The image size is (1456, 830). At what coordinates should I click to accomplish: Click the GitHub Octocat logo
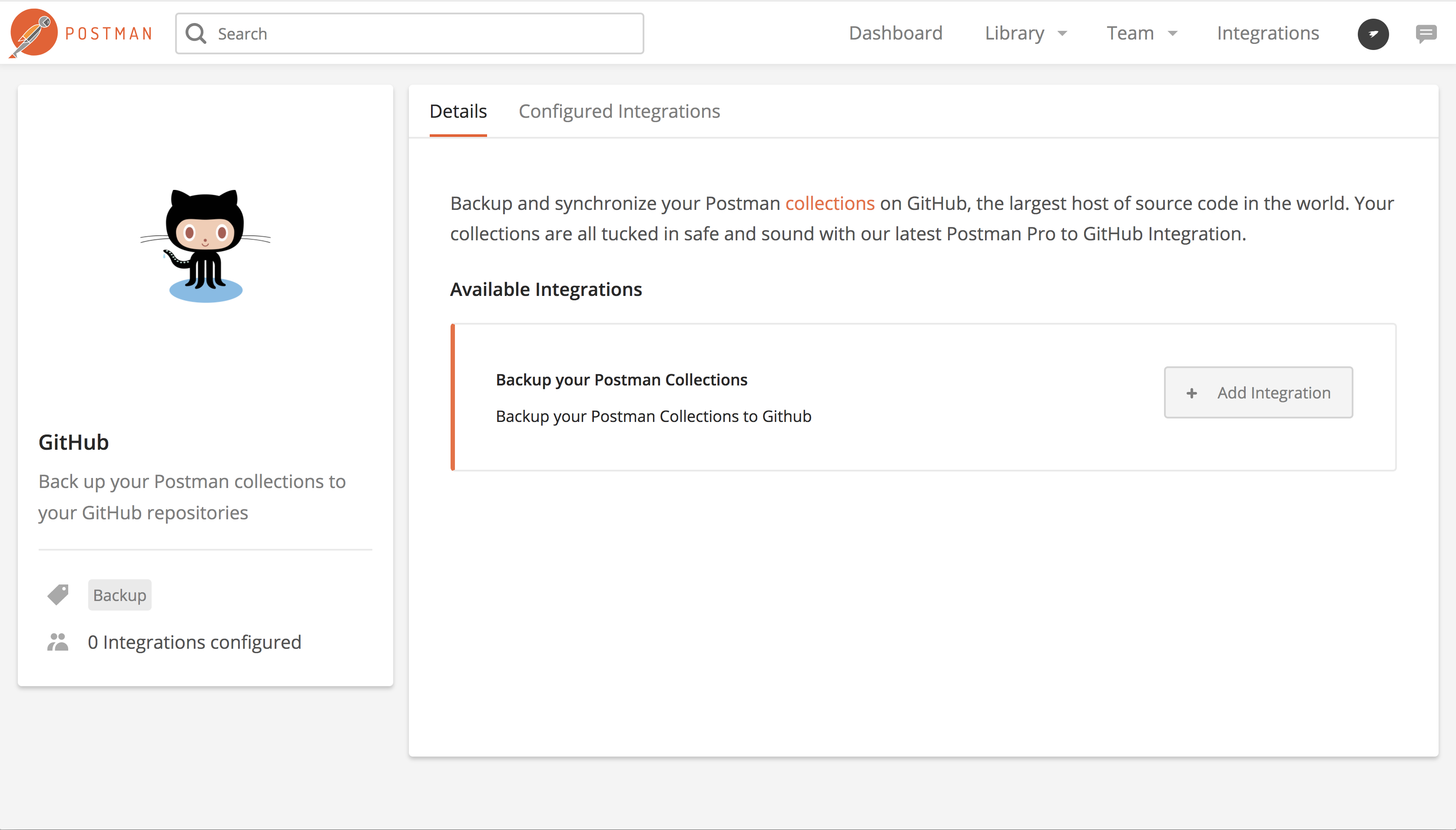coord(205,246)
